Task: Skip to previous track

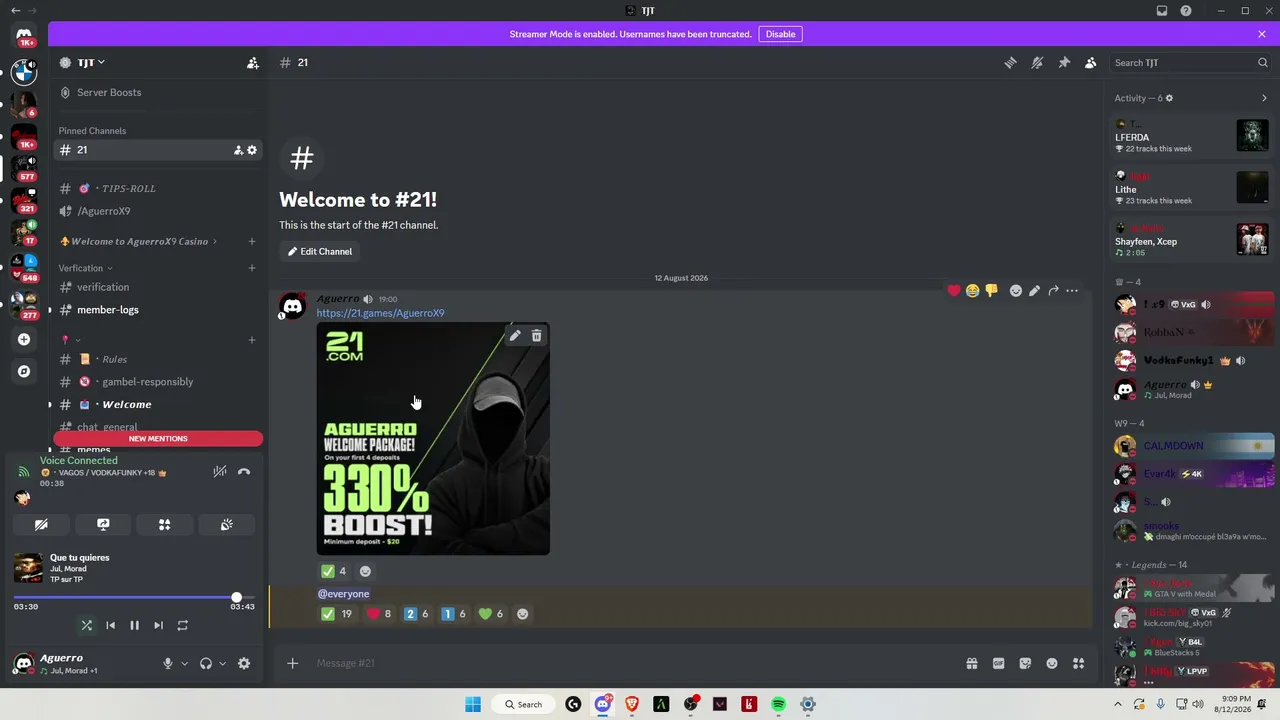Action: tap(111, 625)
